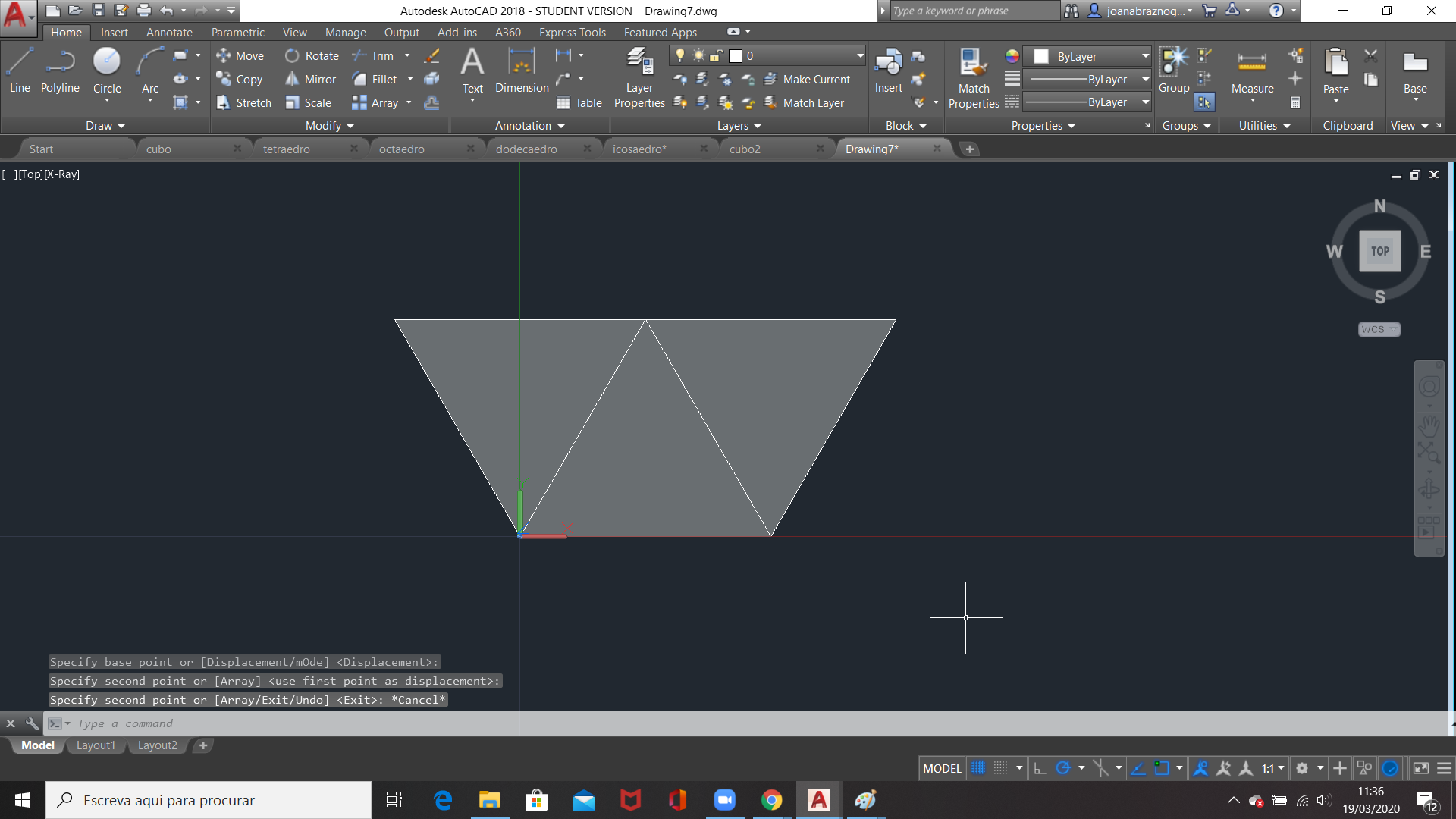The width and height of the screenshot is (1456, 819).
Task: Toggle snap mode in status bar
Action: point(1001,768)
